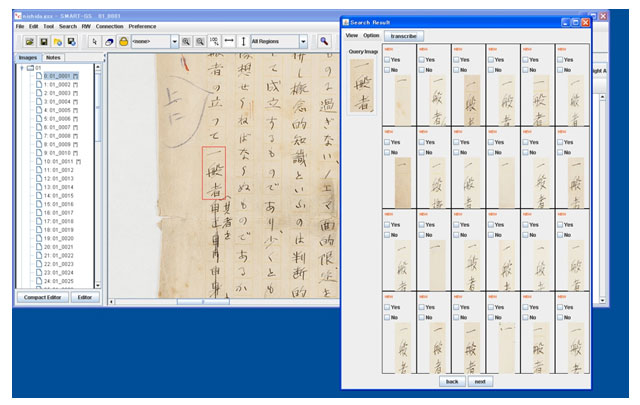Viewport: 640px width, 405px height.
Task: Check No on first search result
Action: point(388,69)
